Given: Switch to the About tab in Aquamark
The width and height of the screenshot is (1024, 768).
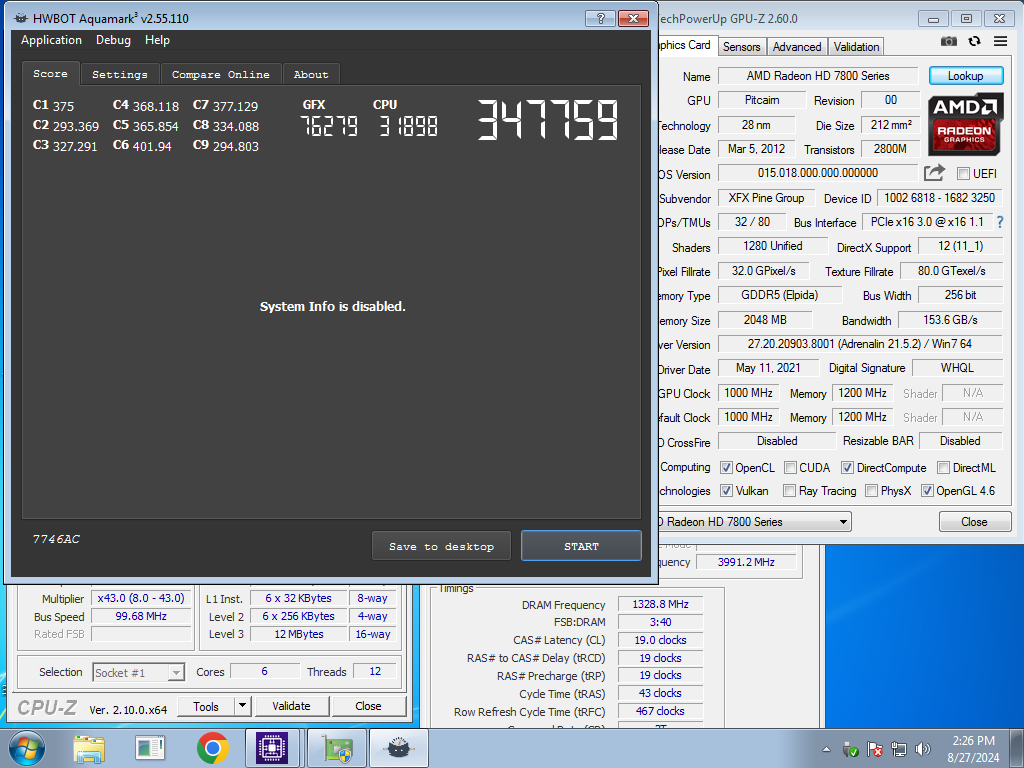Looking at the screenshot, I should pyautogui.click(x=311, y=74).
